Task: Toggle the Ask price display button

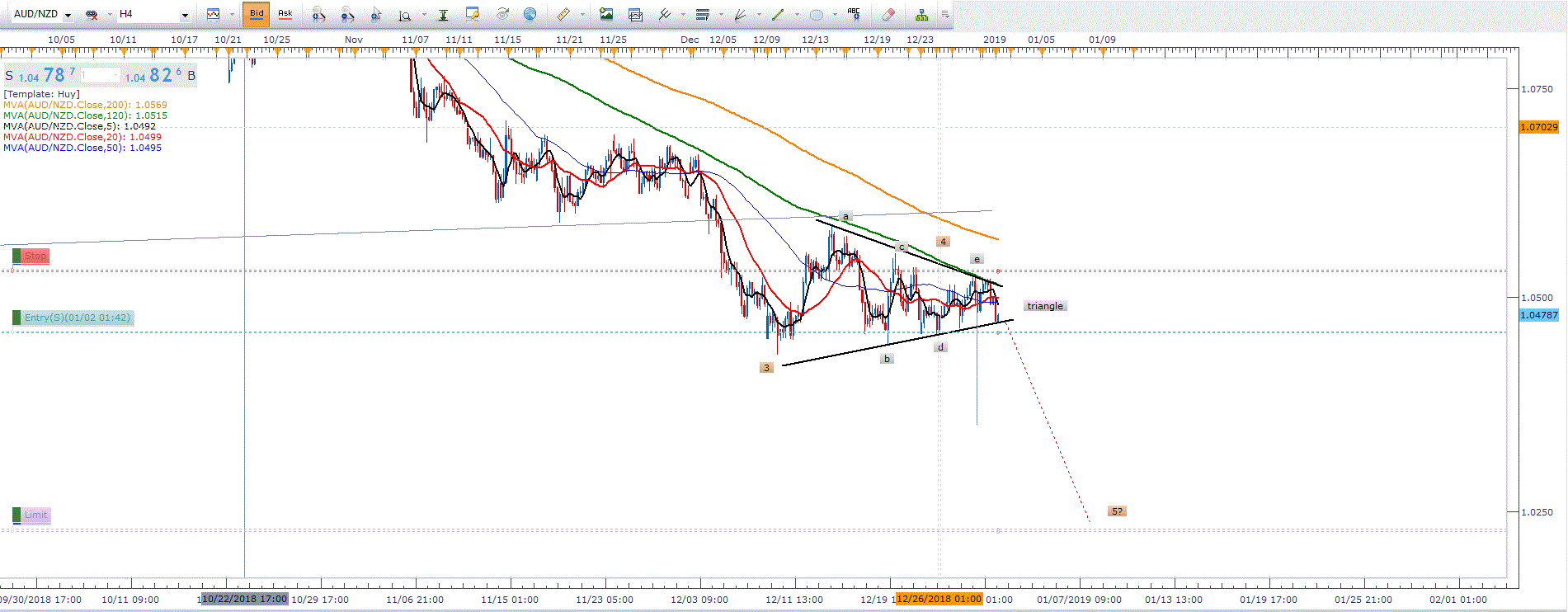Action: click(x=285, y=14)
